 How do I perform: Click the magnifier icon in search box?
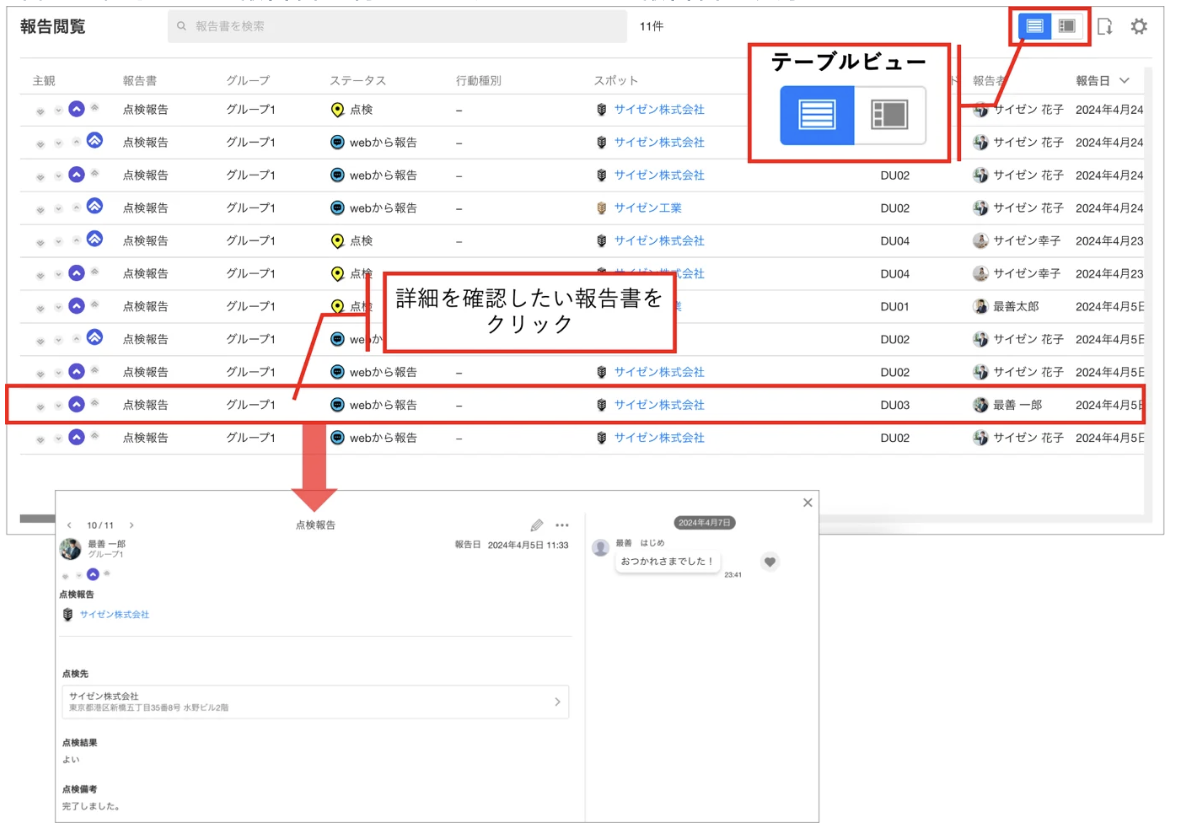tap(181, 26)
